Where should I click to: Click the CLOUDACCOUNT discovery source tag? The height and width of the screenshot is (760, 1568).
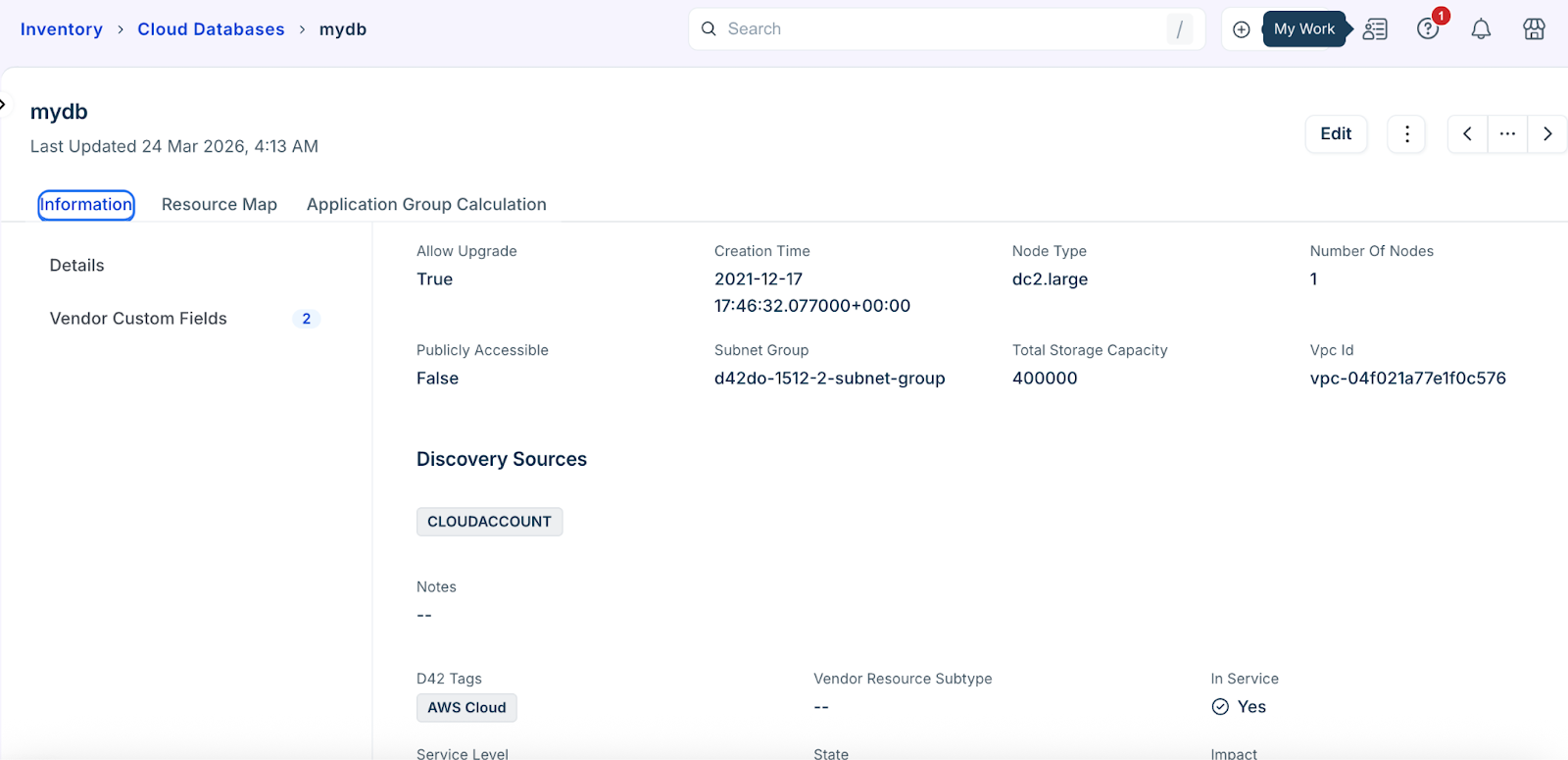[x=489, y=522]
